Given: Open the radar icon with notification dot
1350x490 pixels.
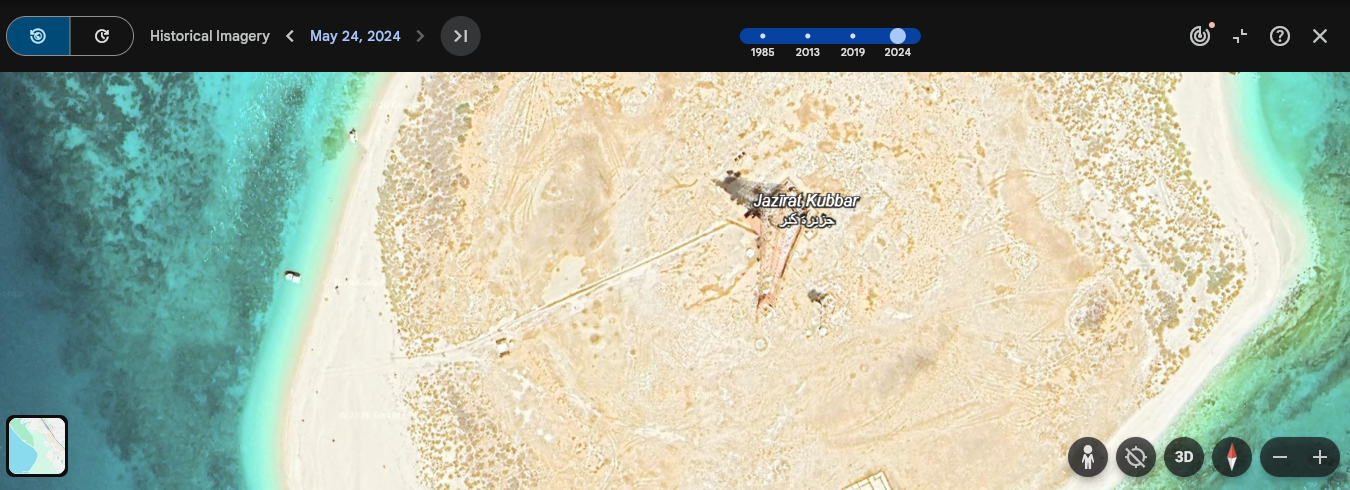Looking at the screenshot, I should pos(1200,36).
